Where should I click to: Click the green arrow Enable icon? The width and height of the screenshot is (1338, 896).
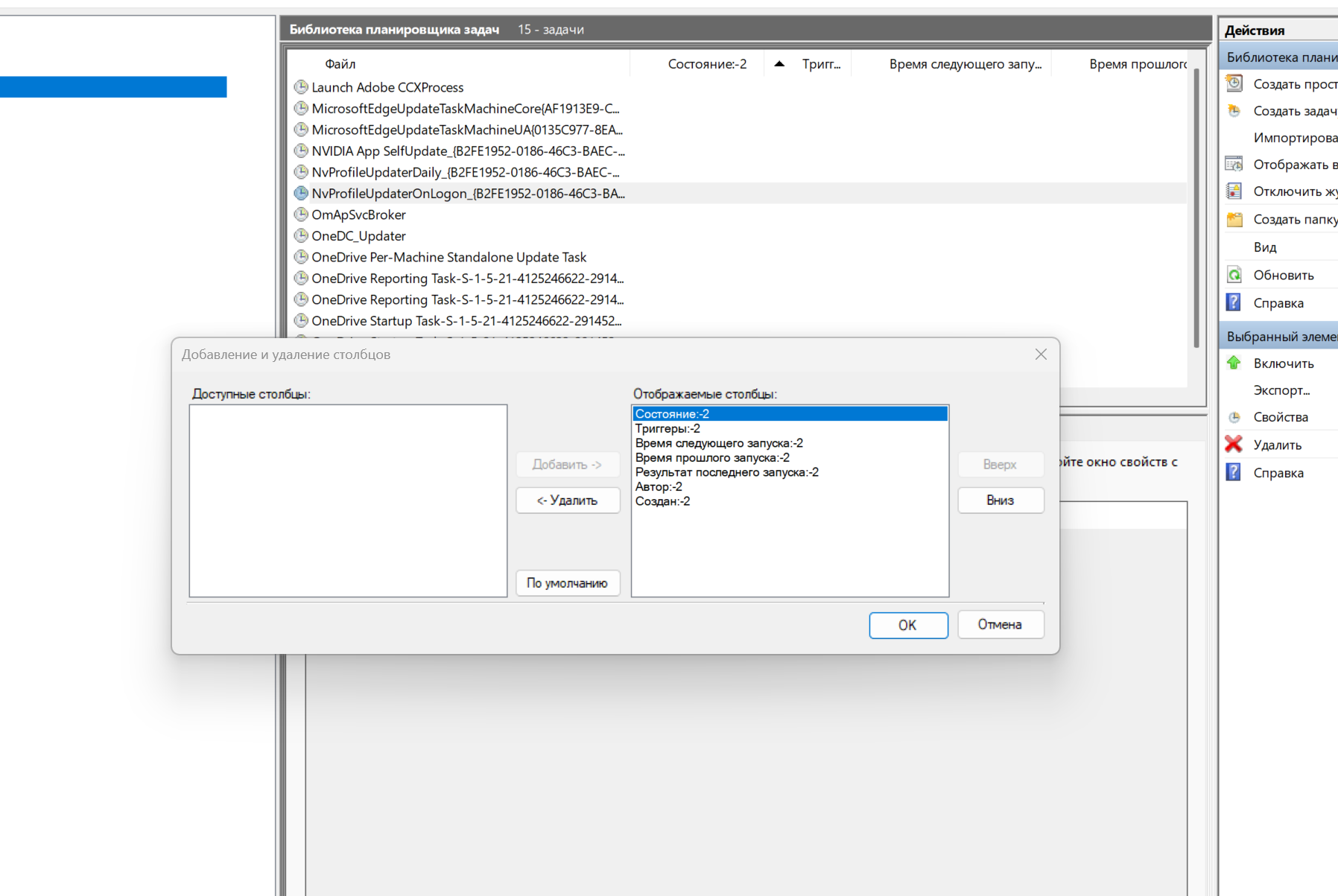[1234, 363]
